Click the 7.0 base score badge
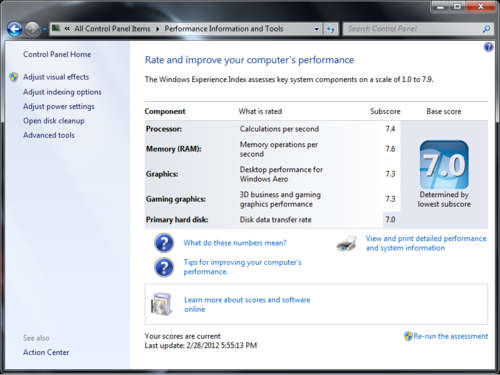This screenshot has width=500, height=375. coord(444,165)
